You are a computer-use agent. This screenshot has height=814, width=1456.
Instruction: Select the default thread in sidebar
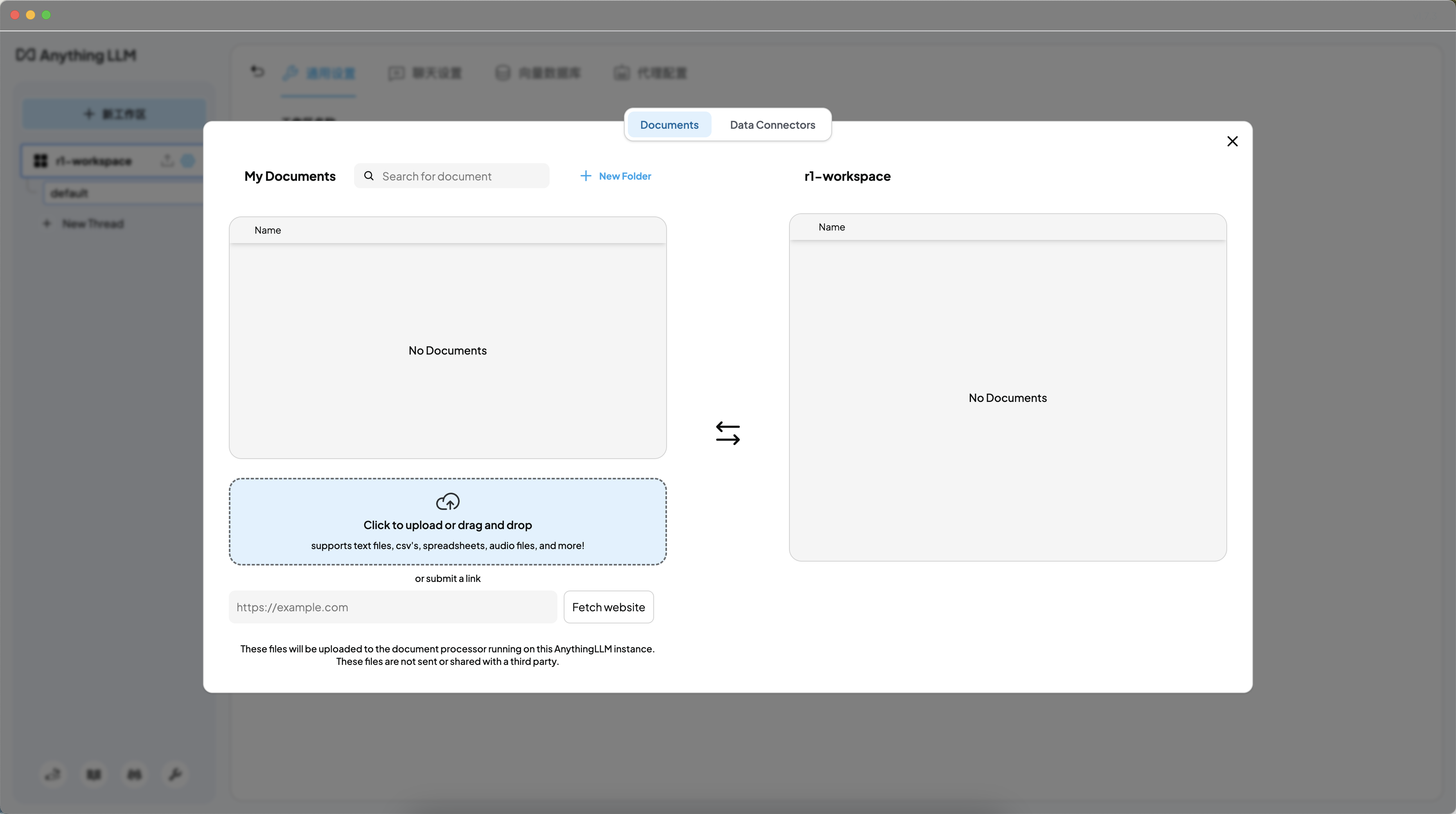pyautogui.click(x=122, y=193)
